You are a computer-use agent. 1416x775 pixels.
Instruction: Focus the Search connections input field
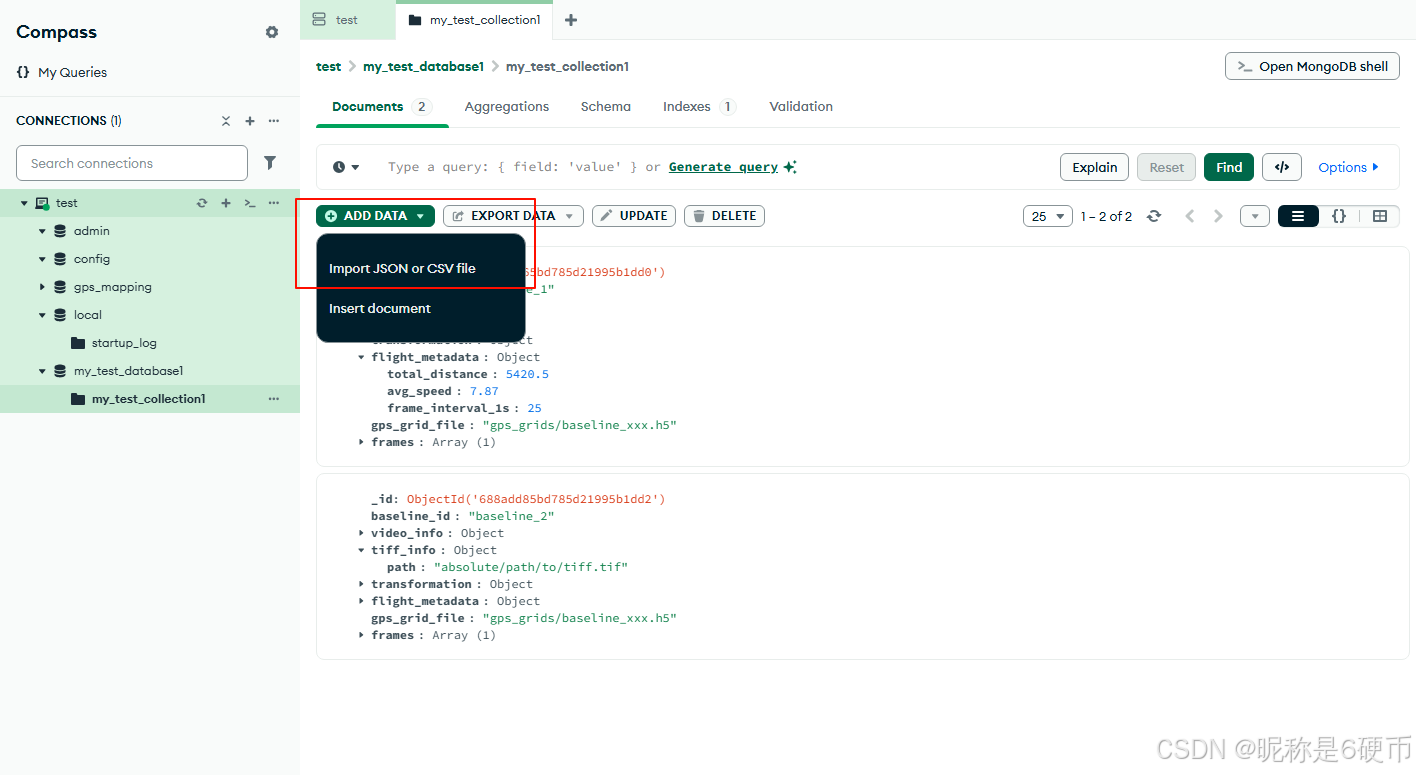(x=132, y=163)
